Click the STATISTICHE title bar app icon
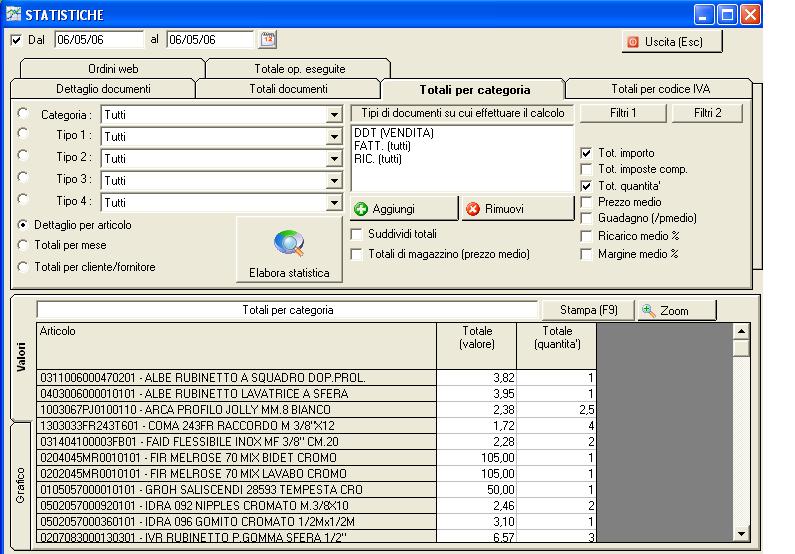Viewport: 795px width, 554px height. [12, 14]
